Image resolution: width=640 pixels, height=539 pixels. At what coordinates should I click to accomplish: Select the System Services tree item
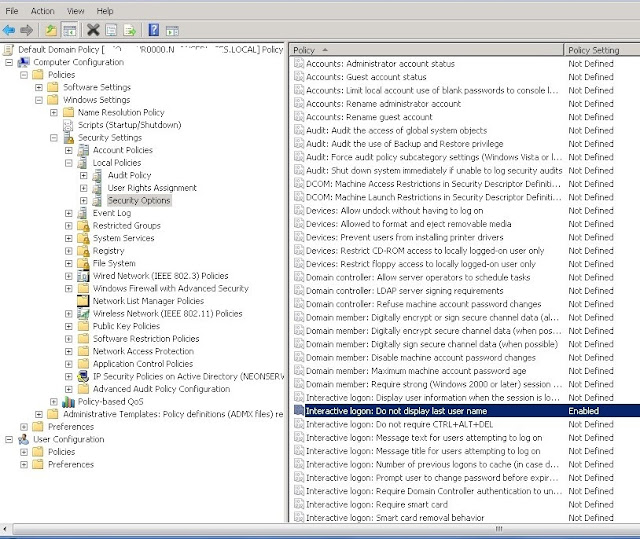tap(124, 238)
